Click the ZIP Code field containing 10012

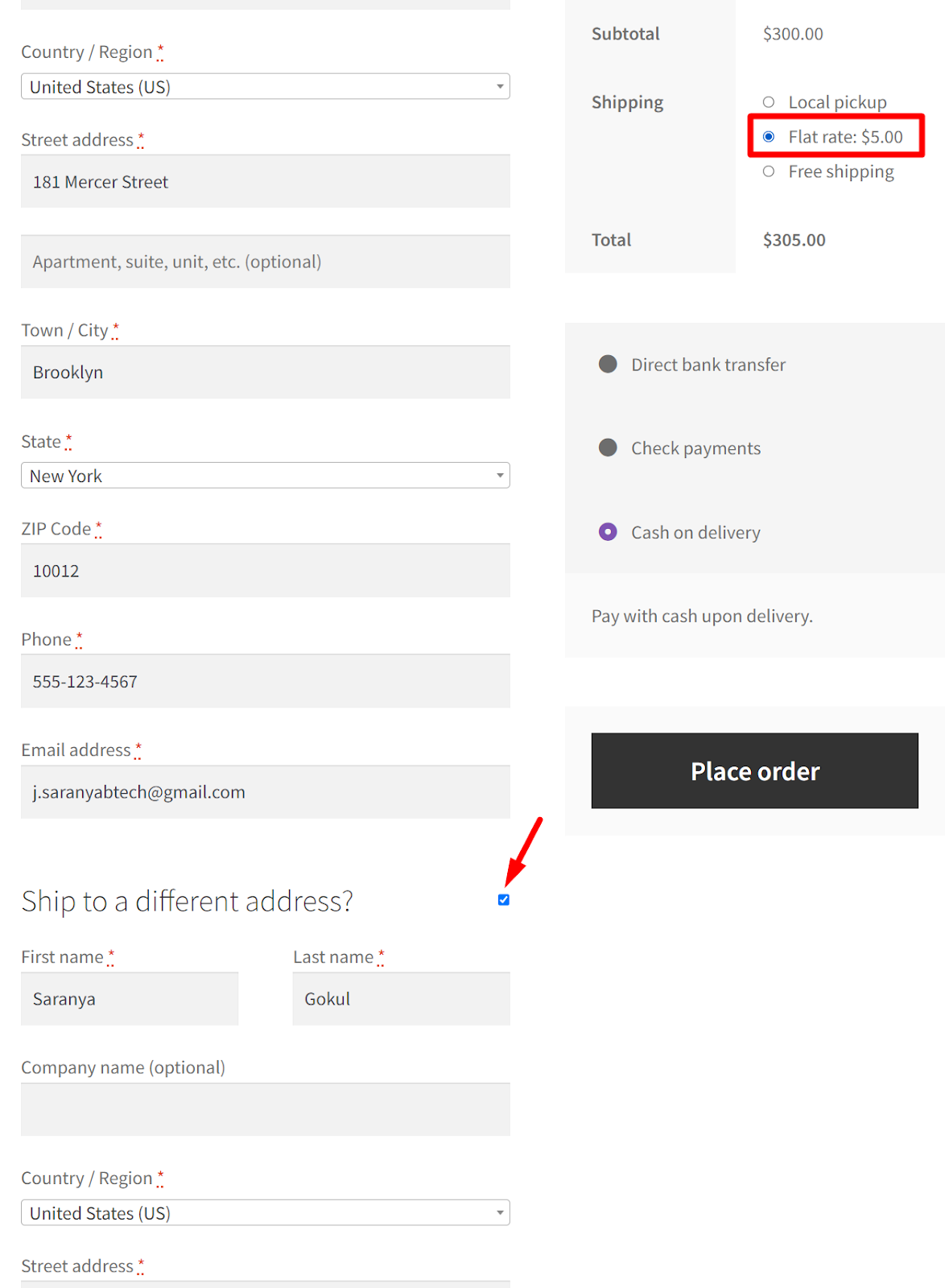coord(265,570)
